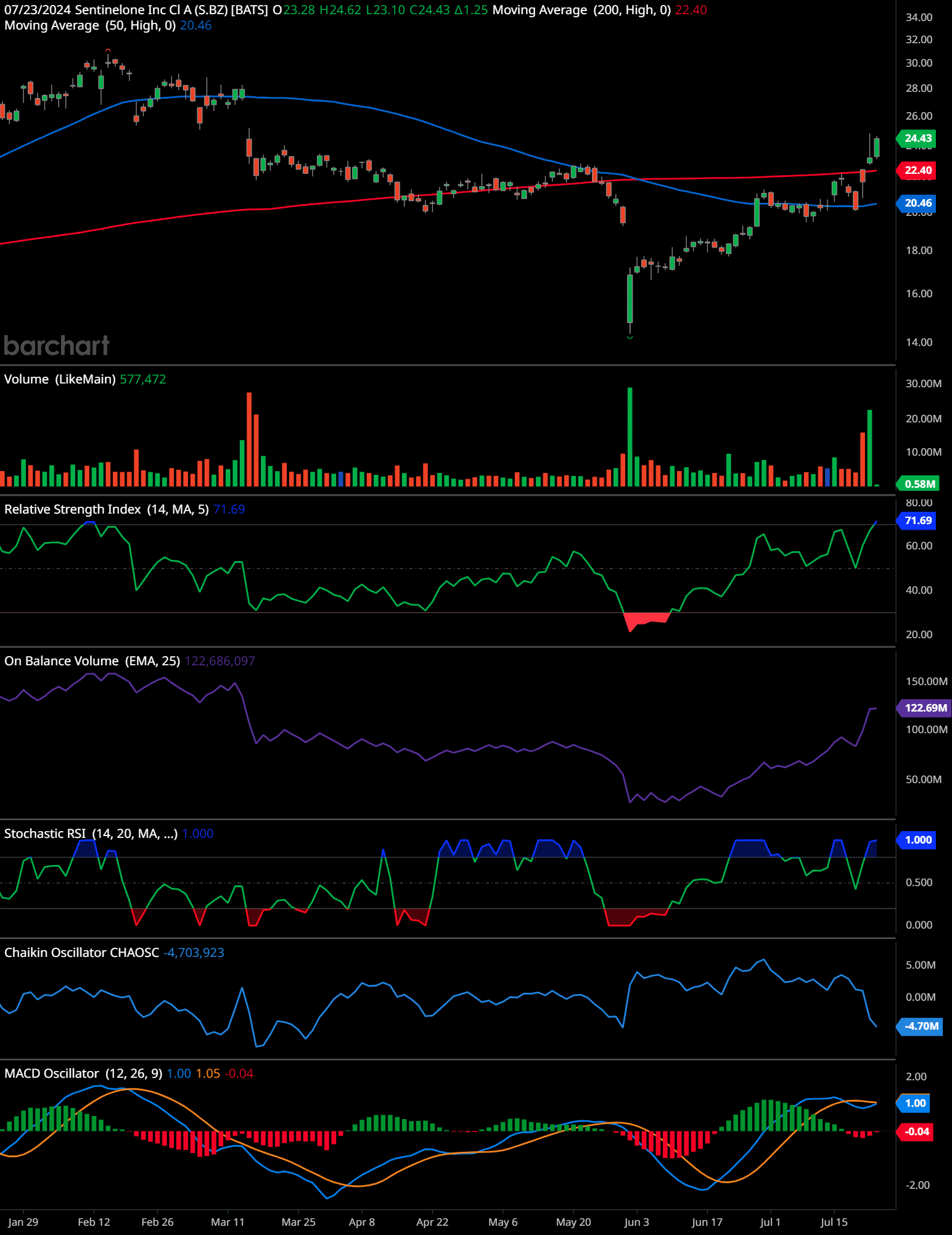Click the 1.000 value beside Stochastic RSI label
The width and height of the screenshot is (952, 1235).
tap(198, 834)
